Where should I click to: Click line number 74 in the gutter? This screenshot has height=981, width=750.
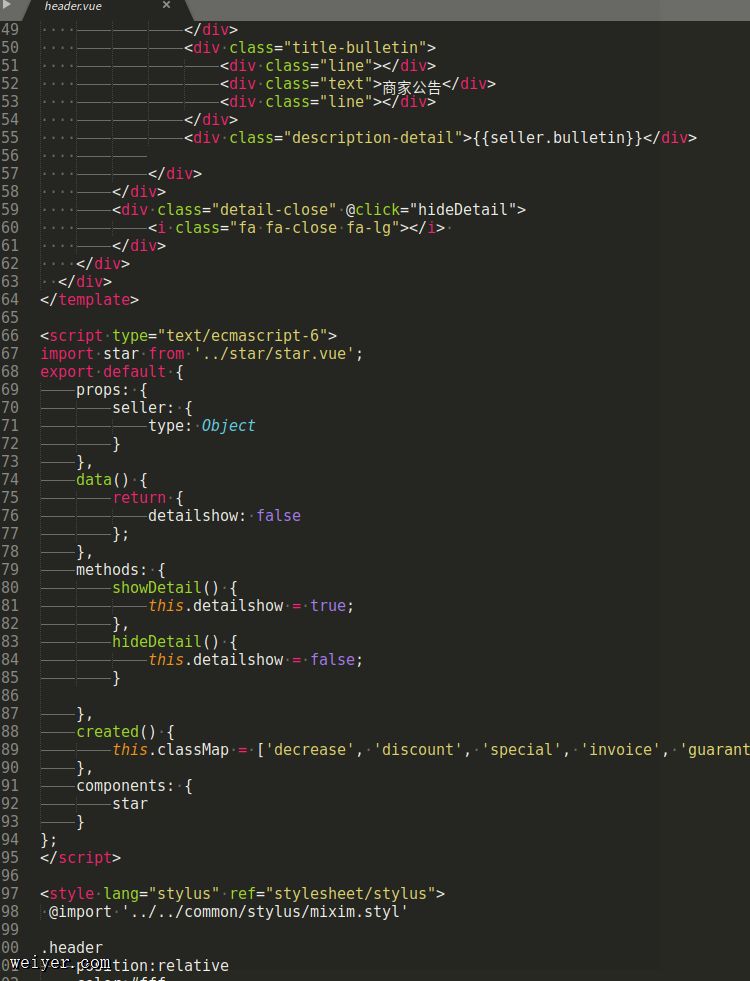(10, 479)
